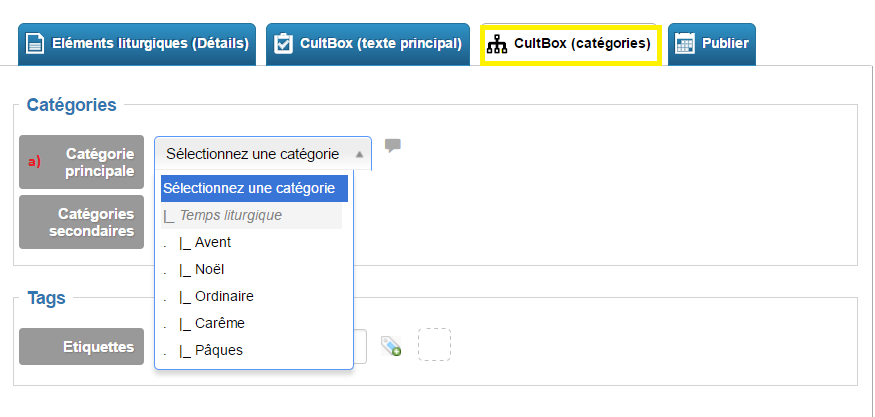The width and height of the screenshot is (875, 417).
Task: Choose 'Sélectionnez une catégorie' highlighted option
Action: [254, 189]
